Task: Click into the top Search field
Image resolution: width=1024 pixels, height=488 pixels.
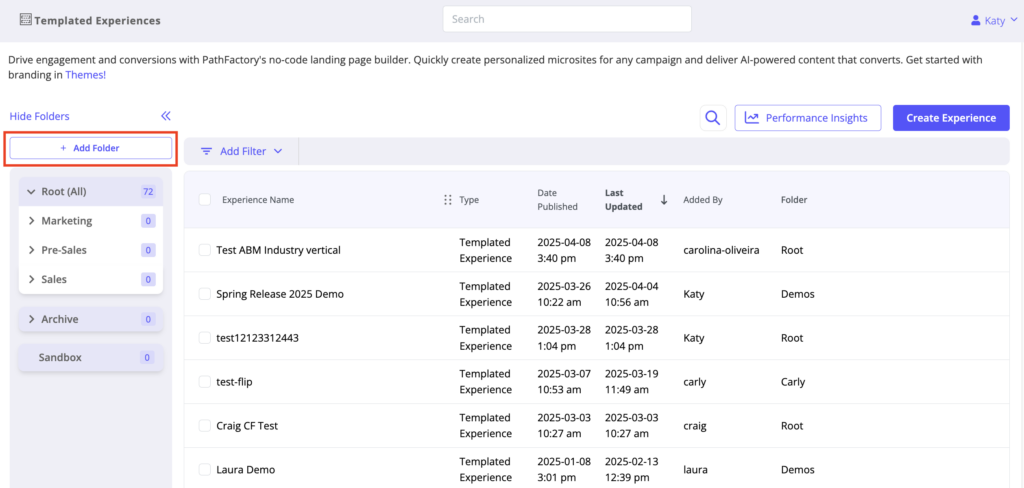Action: [x=567, y=19]
